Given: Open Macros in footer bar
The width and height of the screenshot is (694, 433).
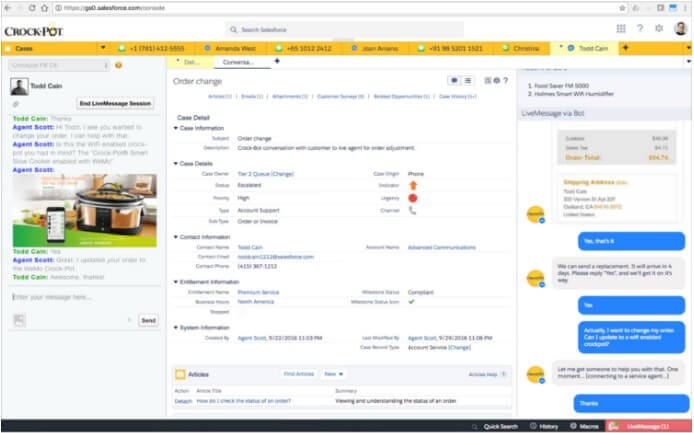Looking at the screenshot, I should coord(585,426).
